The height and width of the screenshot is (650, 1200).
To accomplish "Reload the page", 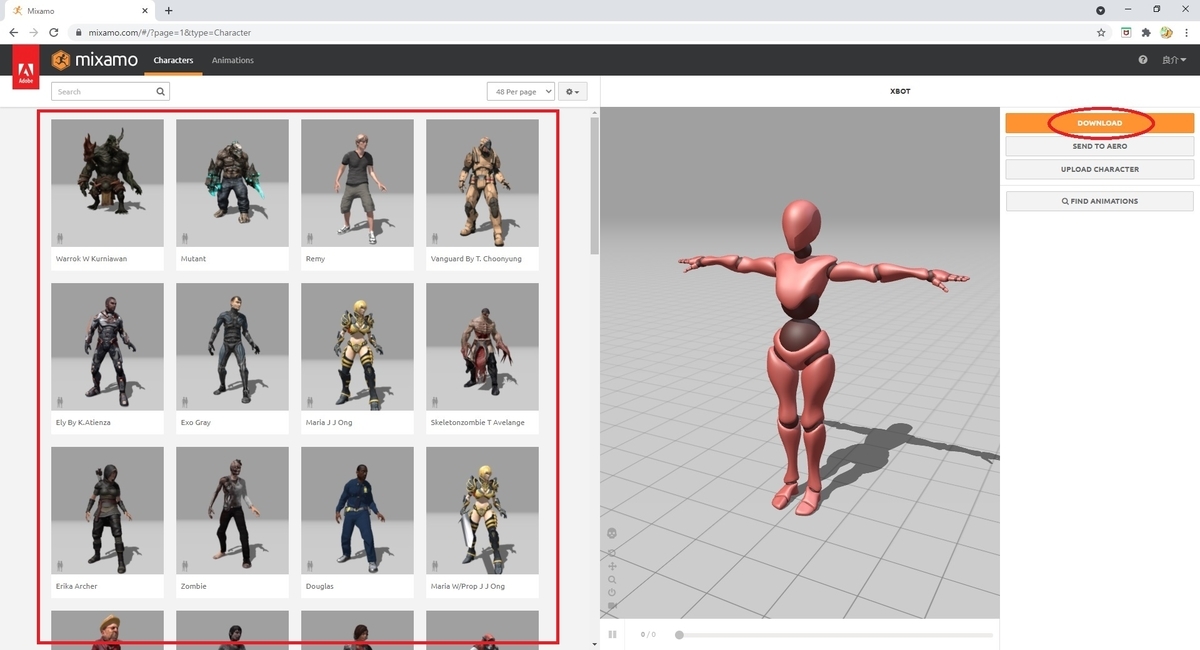I will [54, 32].
